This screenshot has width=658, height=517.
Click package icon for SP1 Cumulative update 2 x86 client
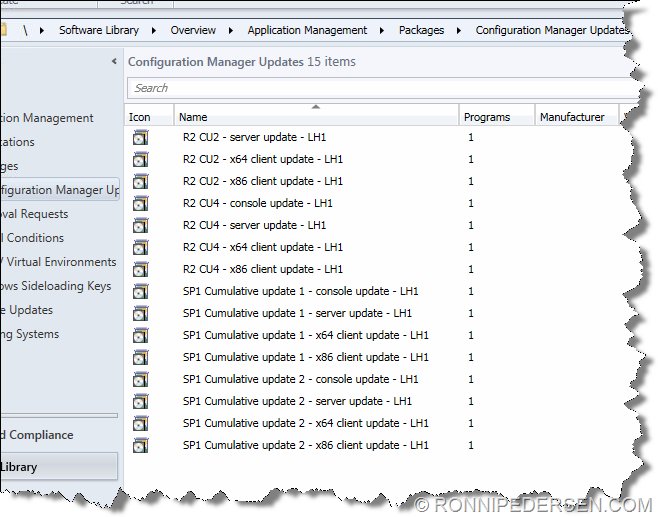pyautogui.click(x=141, y=446)
